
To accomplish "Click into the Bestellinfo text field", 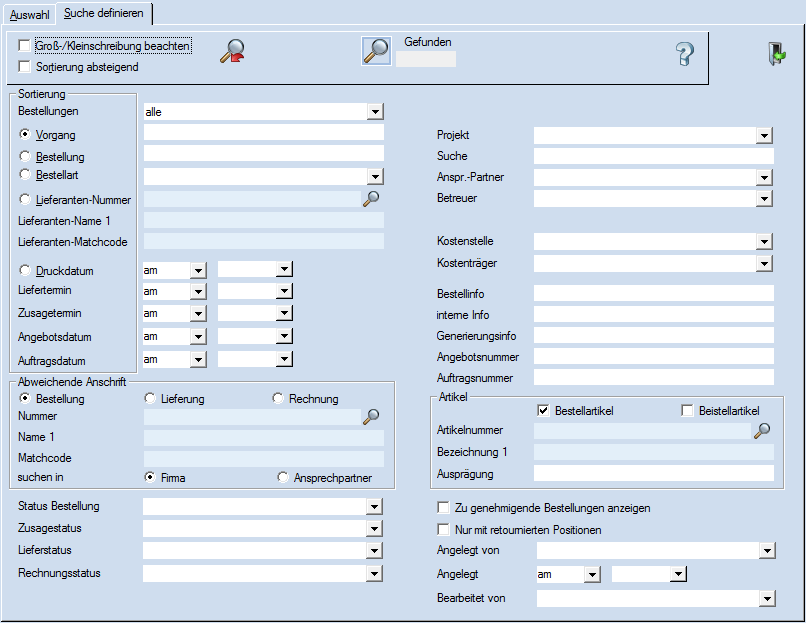I will tap(653, 294).
